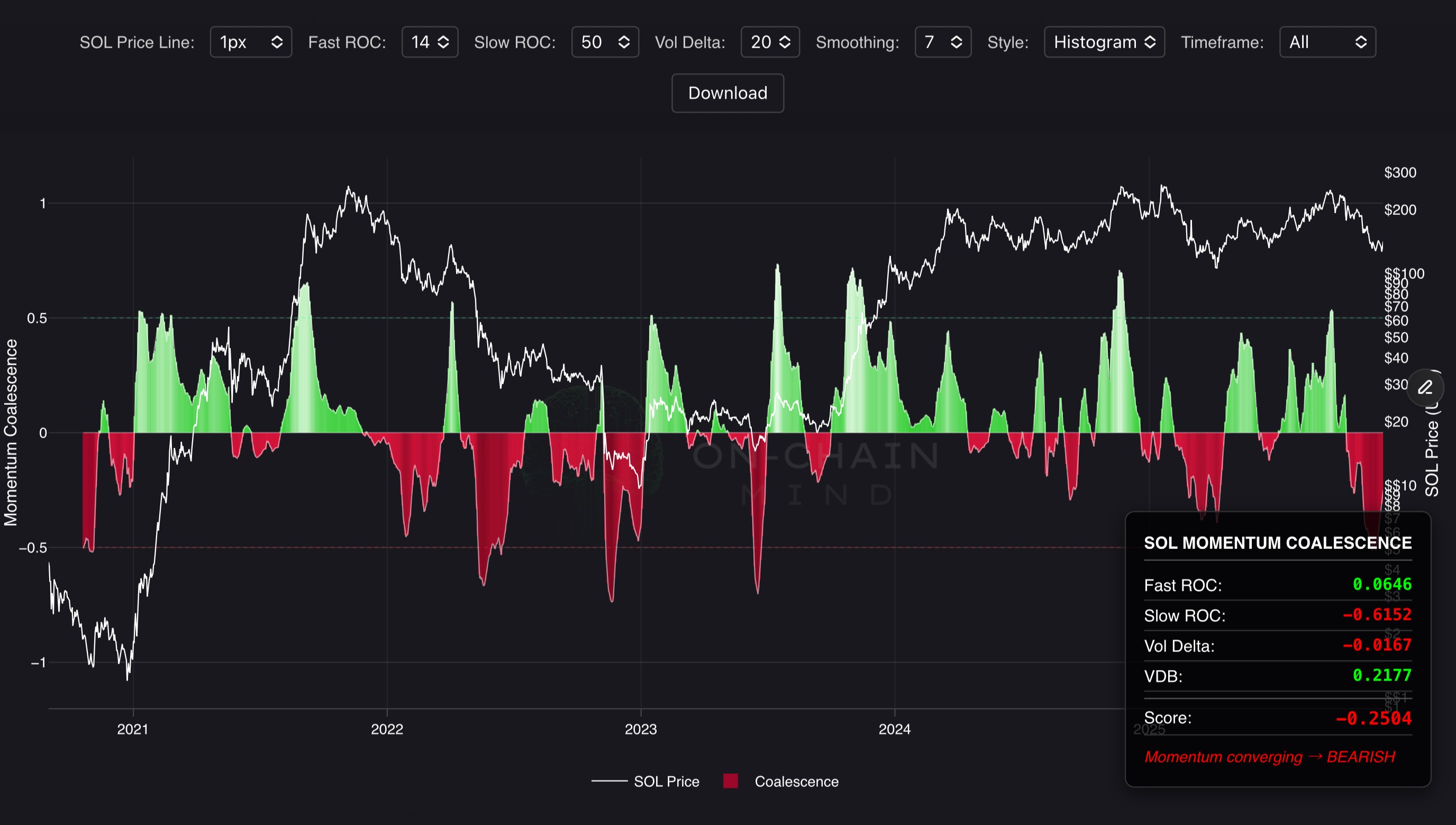The height and width of the screenshot is (825, 1456).
Task: Click the 2021 x-axis label
Action: click(x=132, y=729)
